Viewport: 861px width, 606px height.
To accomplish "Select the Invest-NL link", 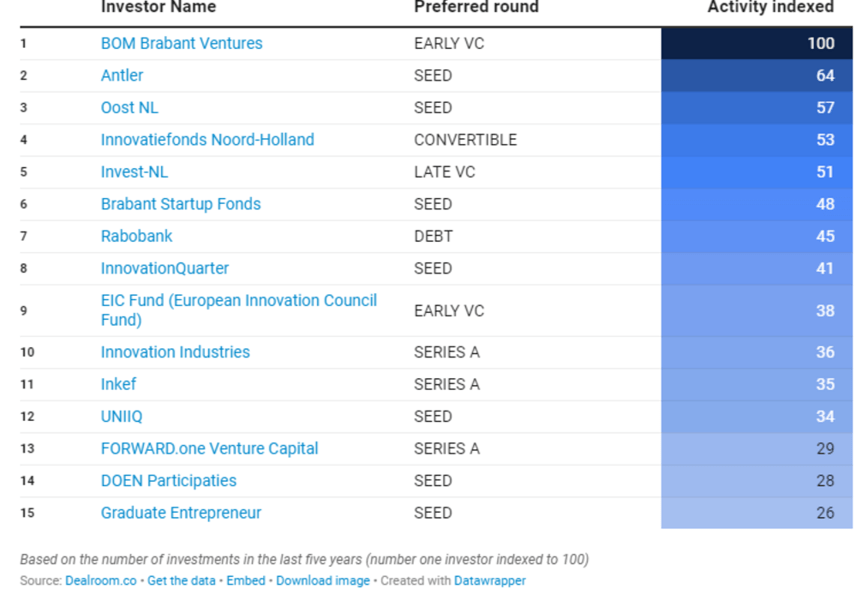I will [134, 172].
